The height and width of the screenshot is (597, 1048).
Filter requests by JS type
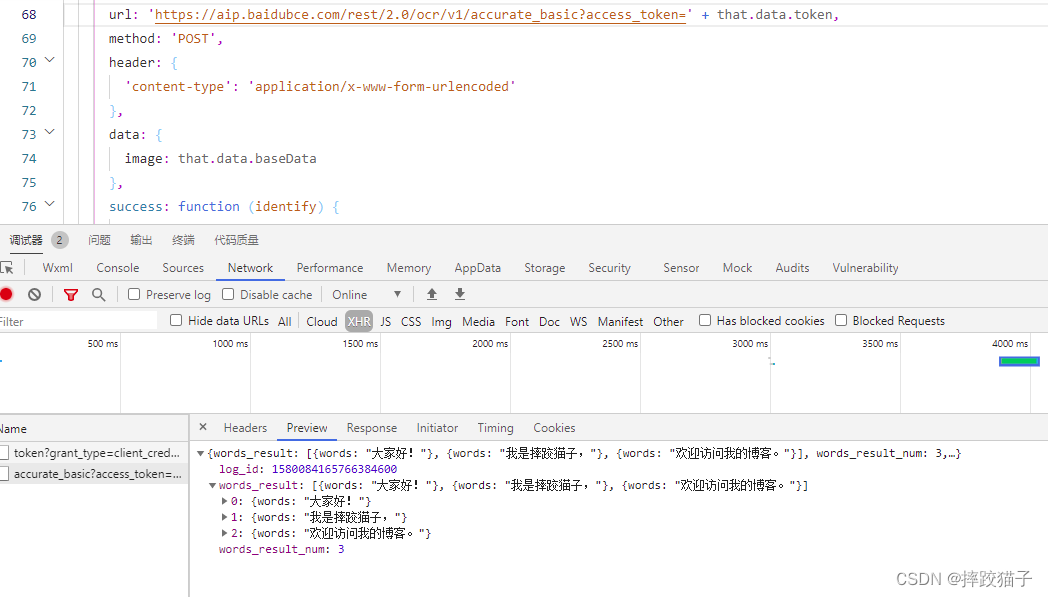click(386, 322)
